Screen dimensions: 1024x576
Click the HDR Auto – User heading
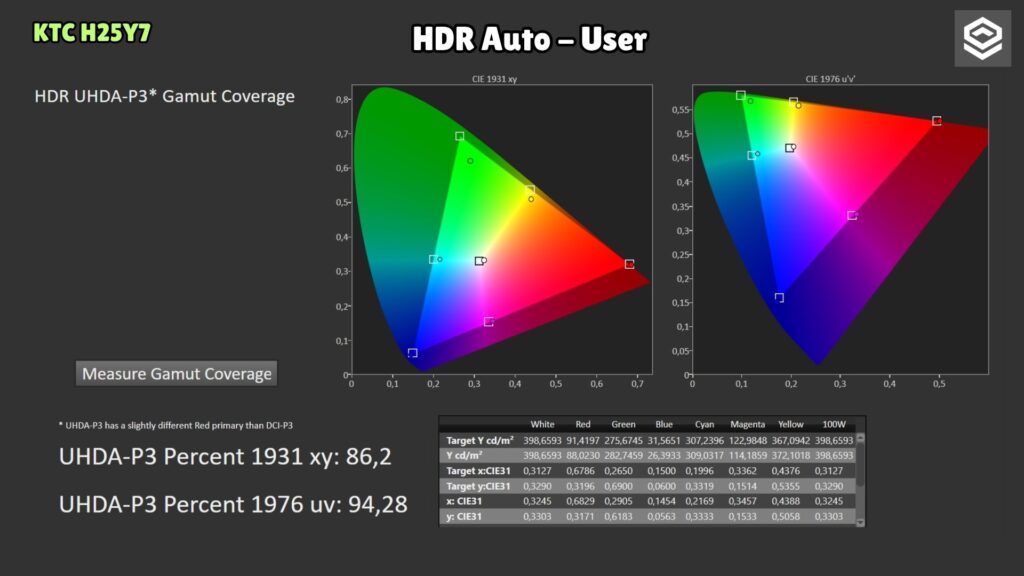pos(530,39)
